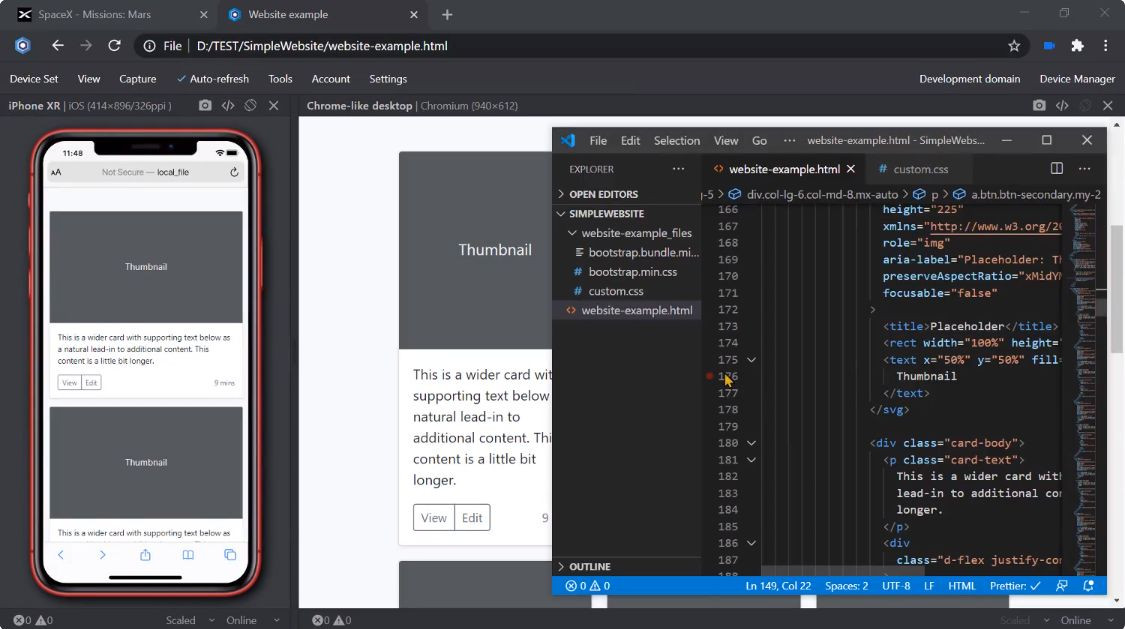Viewport: 1125px width, 629px height.
Task: Tap the iPhone Safari back chevron
Action: [x=61, y=554]
